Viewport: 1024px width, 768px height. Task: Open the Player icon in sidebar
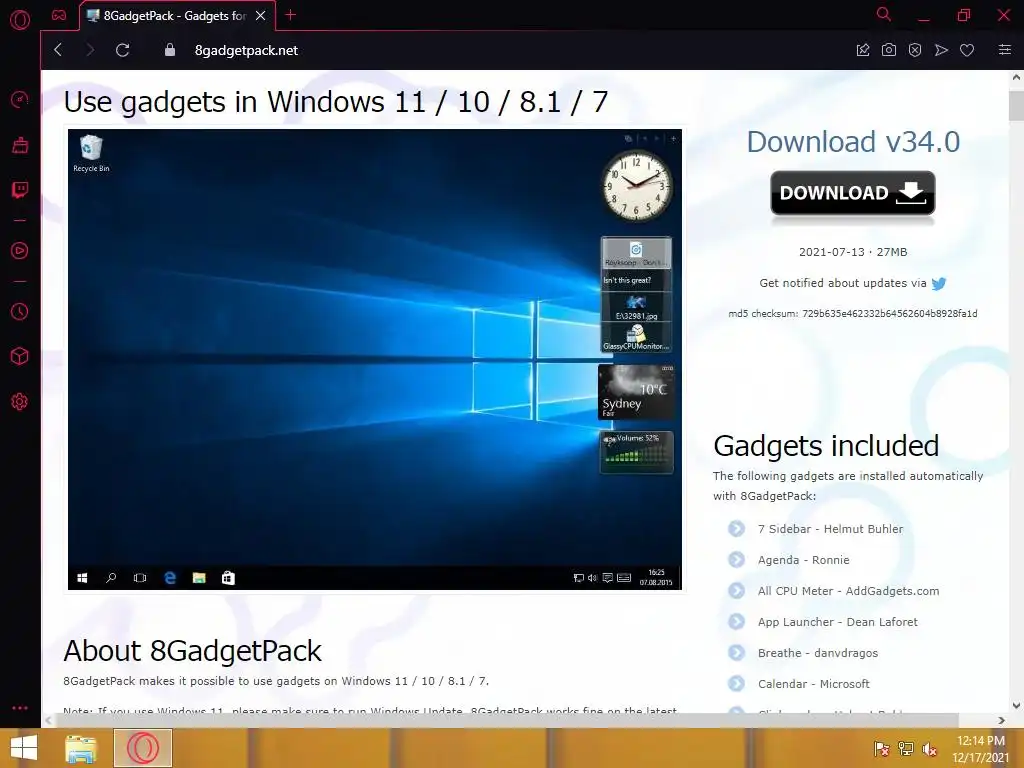click(x=20, y=251)
